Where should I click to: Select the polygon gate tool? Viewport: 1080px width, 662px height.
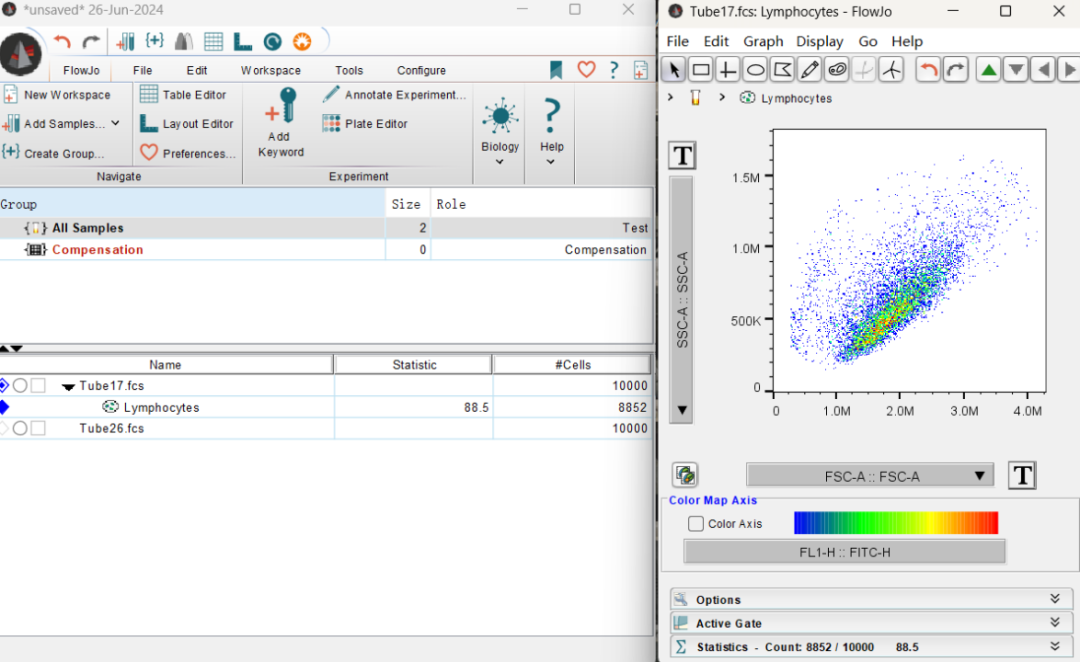click(x=782, y=70)
